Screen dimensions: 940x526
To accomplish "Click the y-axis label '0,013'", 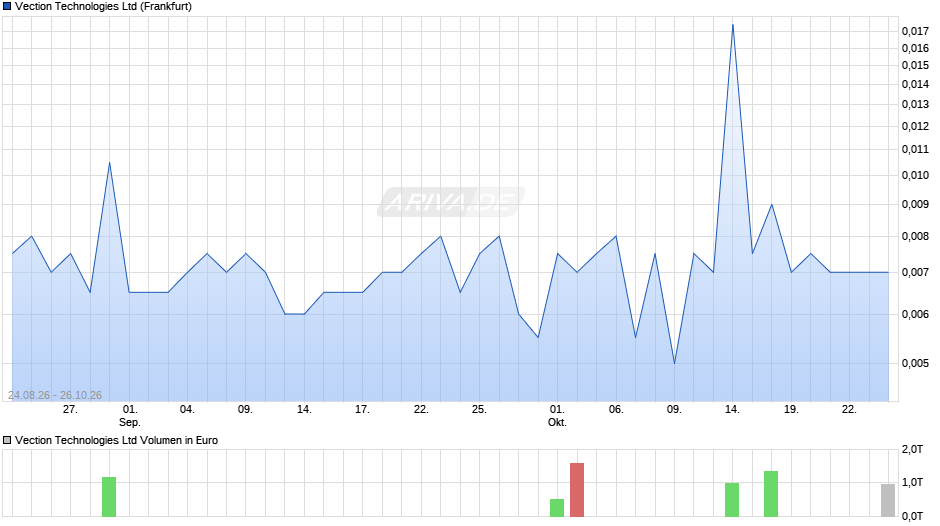I will 915,104.
